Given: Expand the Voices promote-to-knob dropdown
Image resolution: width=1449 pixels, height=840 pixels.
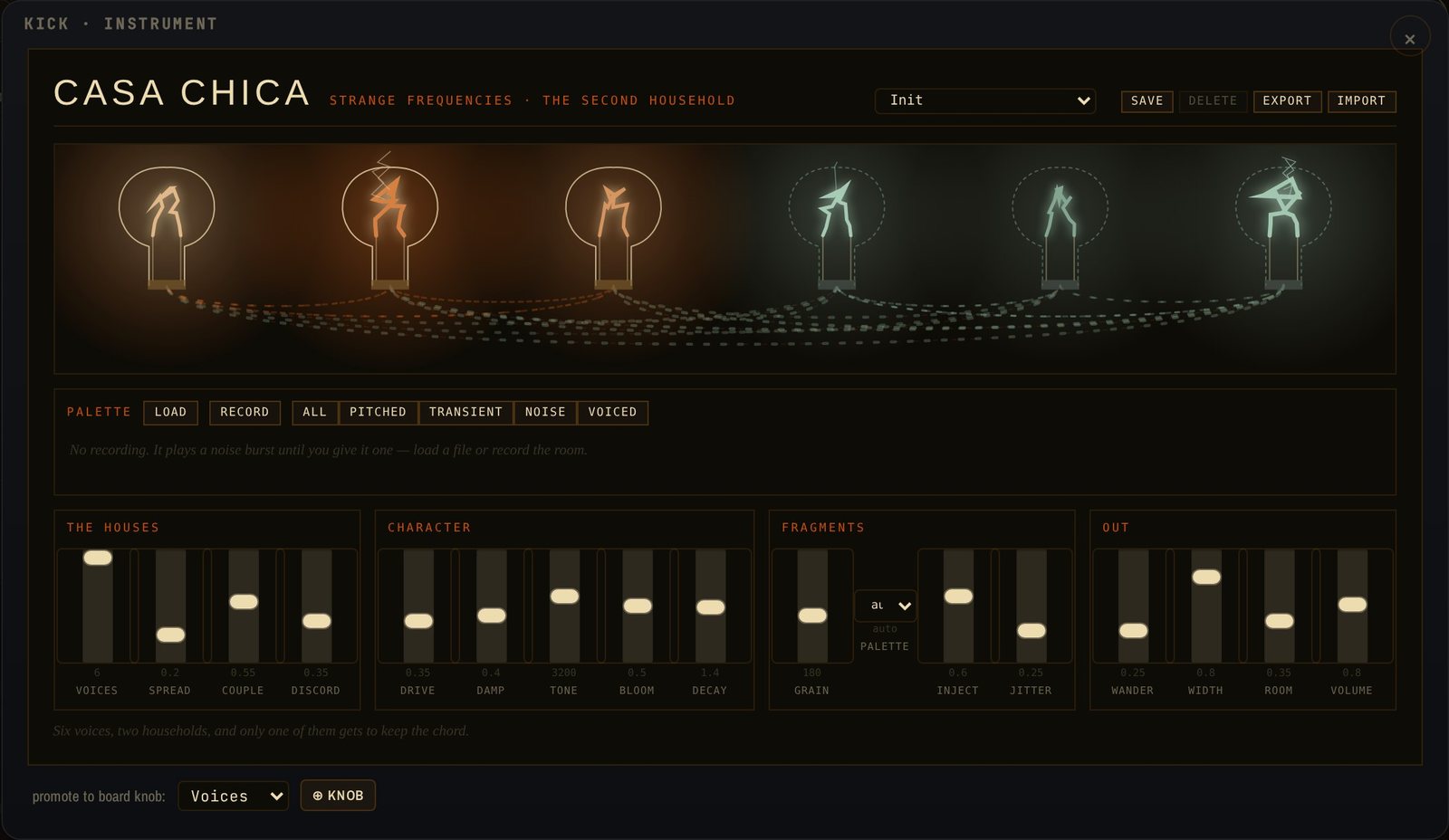Looking at the screenshot, I should click(234, 796).
